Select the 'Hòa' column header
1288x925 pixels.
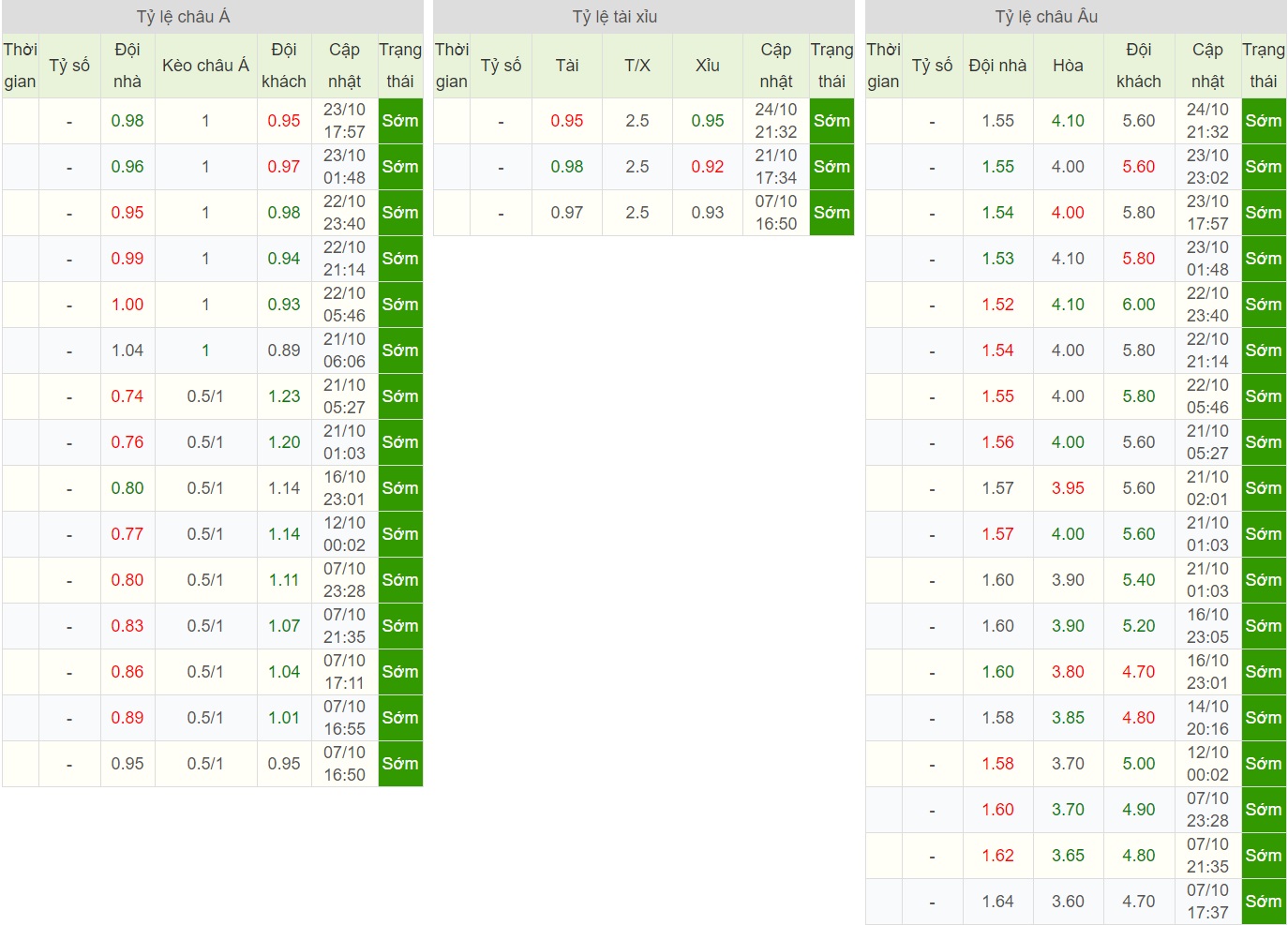point(1068,66)
